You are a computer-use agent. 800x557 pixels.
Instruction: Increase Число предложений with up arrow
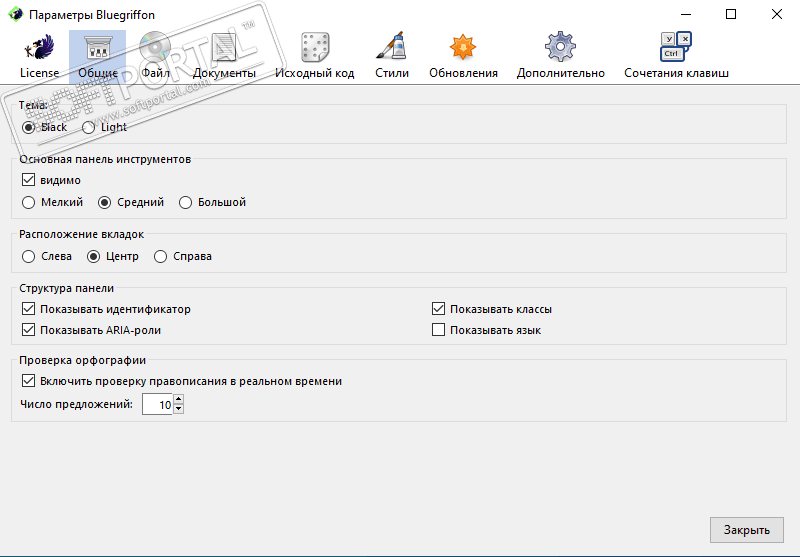pyautogui.click(x=179, y=399)
